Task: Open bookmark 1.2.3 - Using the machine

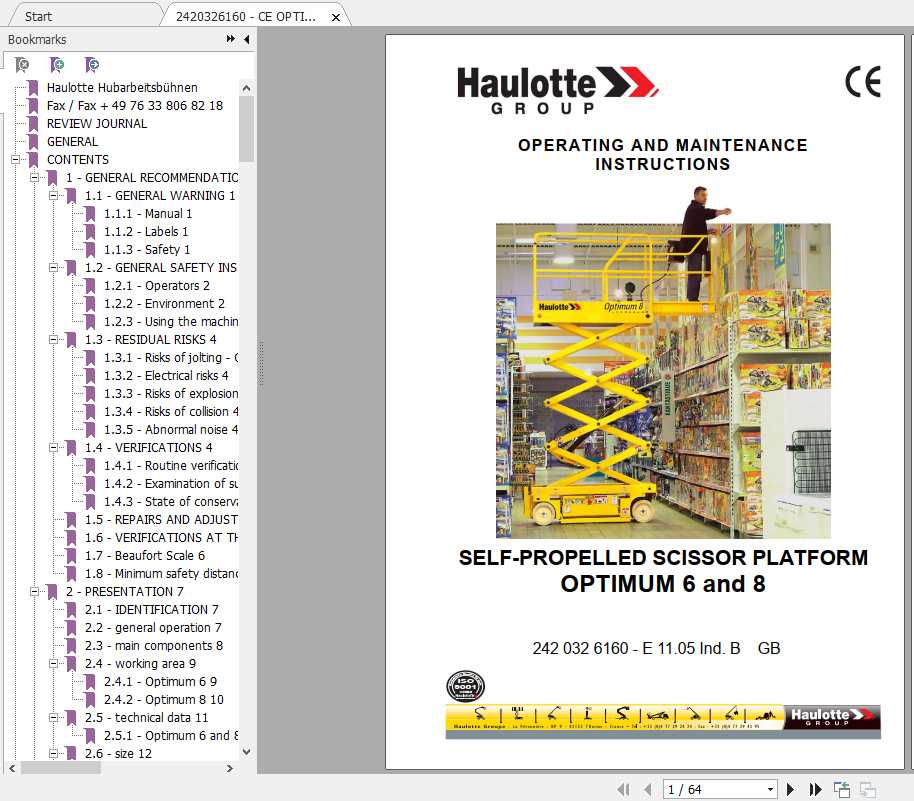Action: point(171,322)
